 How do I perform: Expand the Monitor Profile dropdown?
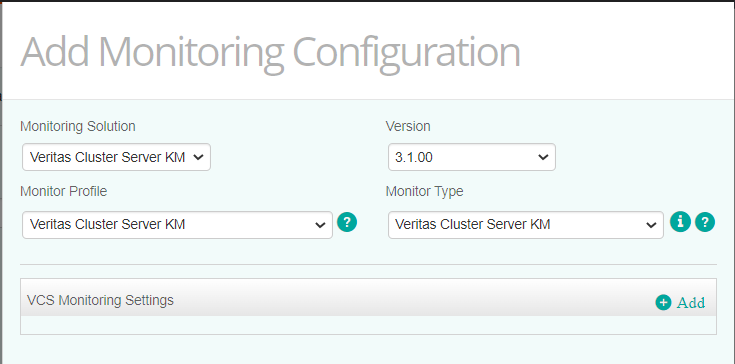[177, 225]
